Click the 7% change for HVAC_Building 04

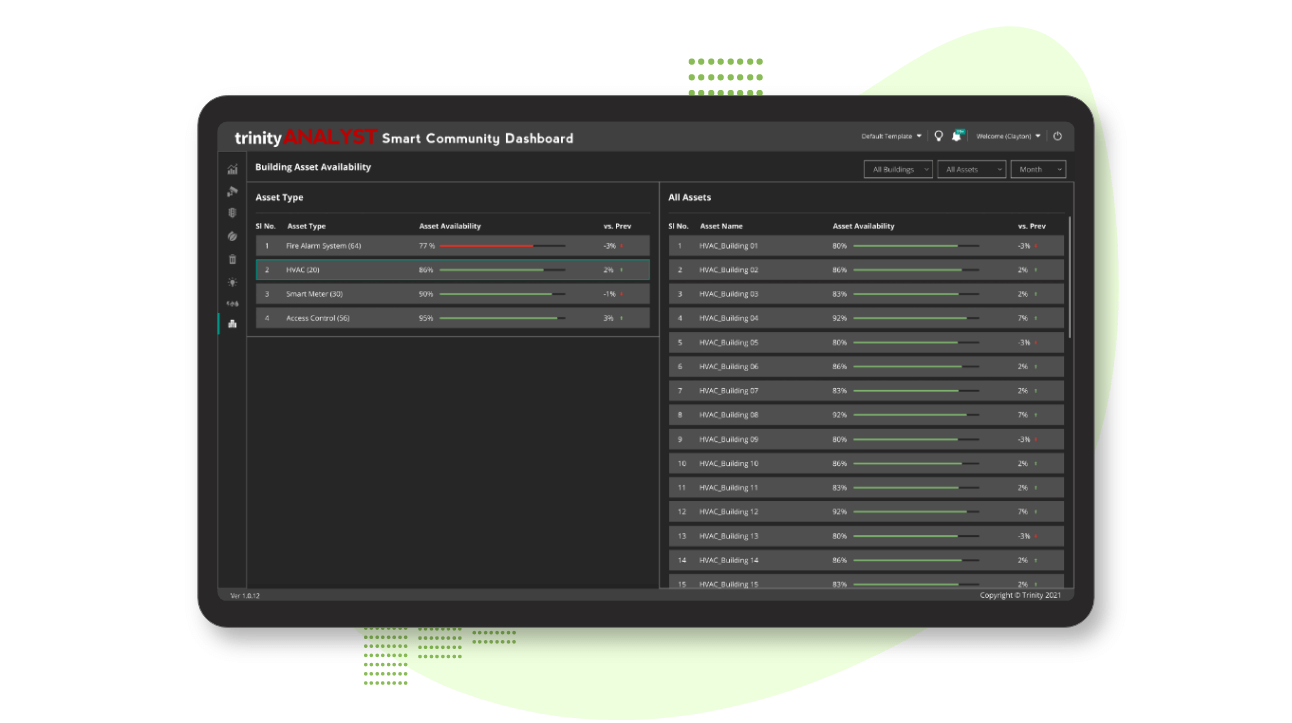pyautogui.click(x=1022, y=318)
